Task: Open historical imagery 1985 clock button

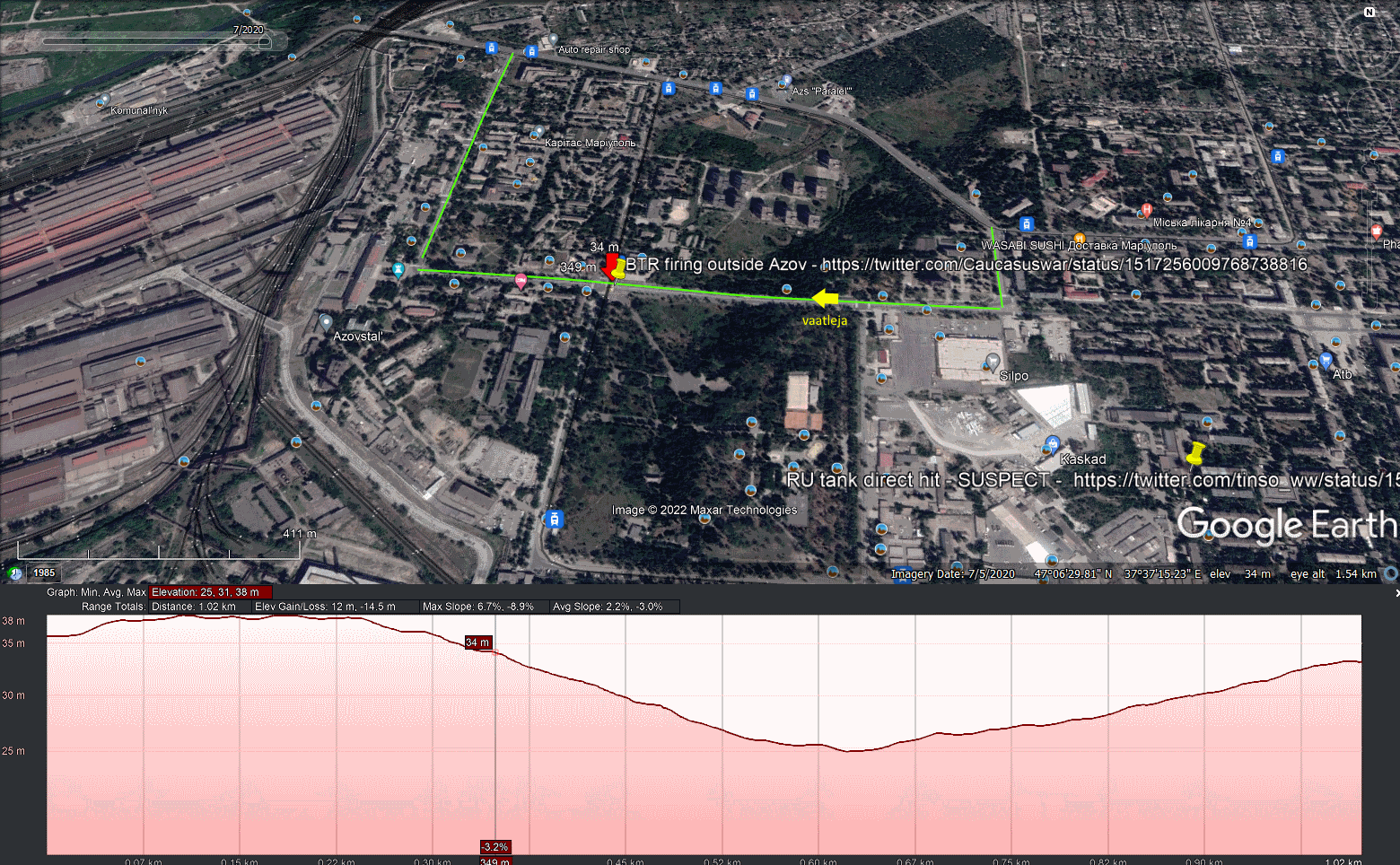Action: coord(15,572)
